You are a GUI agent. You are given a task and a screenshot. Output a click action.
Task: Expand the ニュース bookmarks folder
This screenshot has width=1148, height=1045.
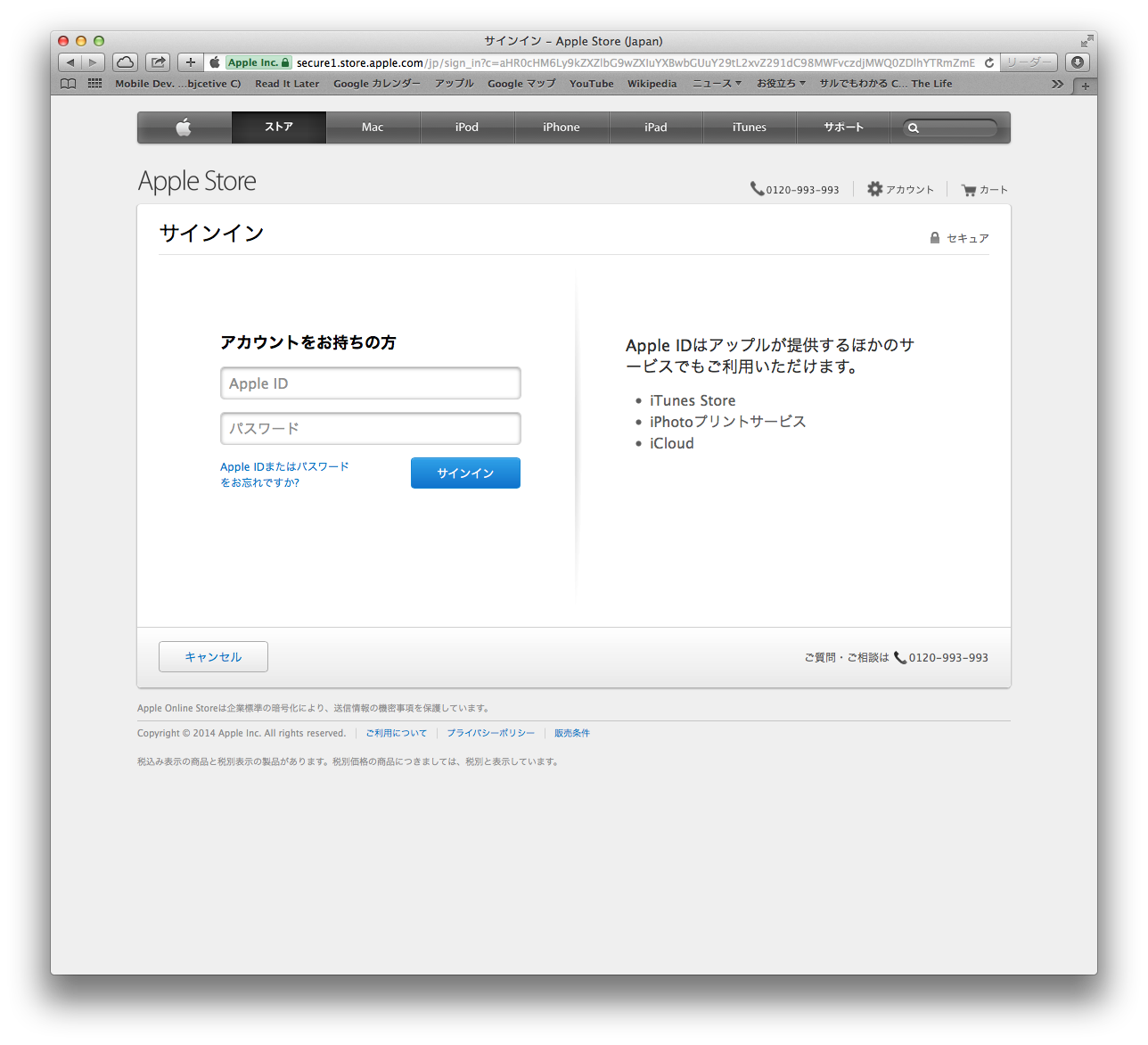(x=717, y=84)
